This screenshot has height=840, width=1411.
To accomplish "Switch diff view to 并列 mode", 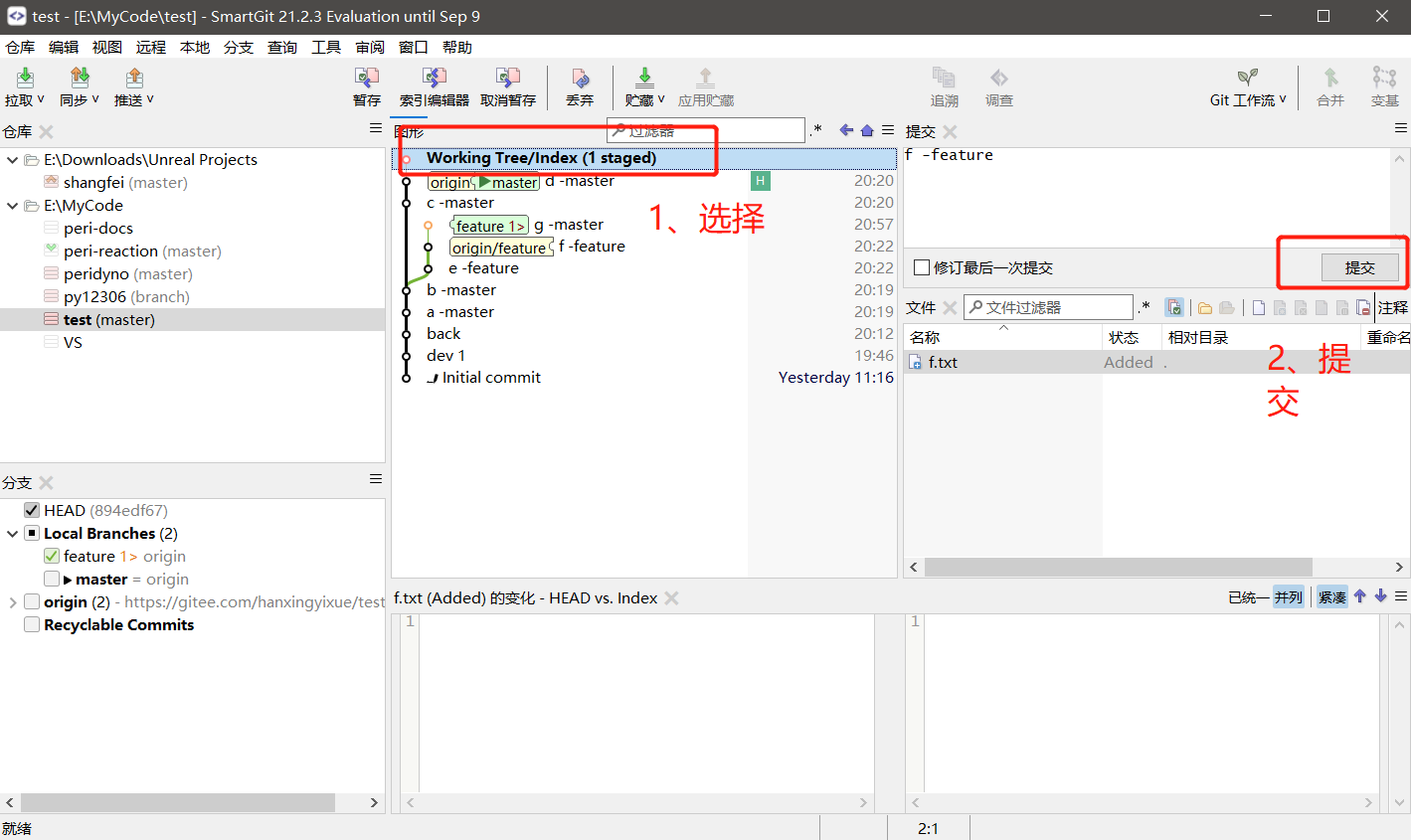I will 1289,596.
